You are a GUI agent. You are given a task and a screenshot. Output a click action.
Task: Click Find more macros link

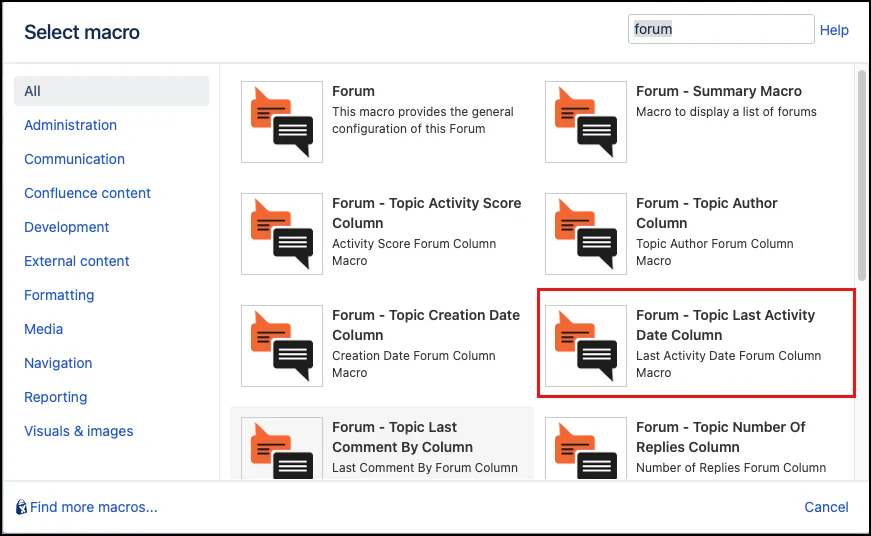coord(93,507)
